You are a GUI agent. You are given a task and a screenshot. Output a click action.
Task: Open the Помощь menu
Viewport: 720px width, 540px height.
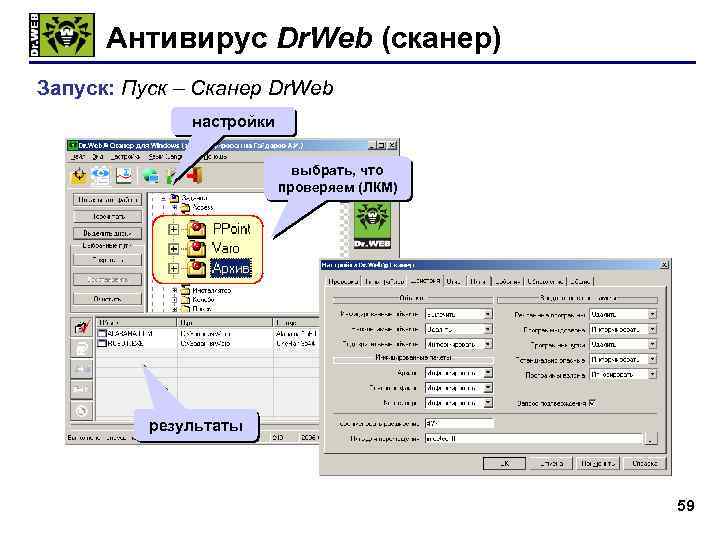(x=215, y=157)
